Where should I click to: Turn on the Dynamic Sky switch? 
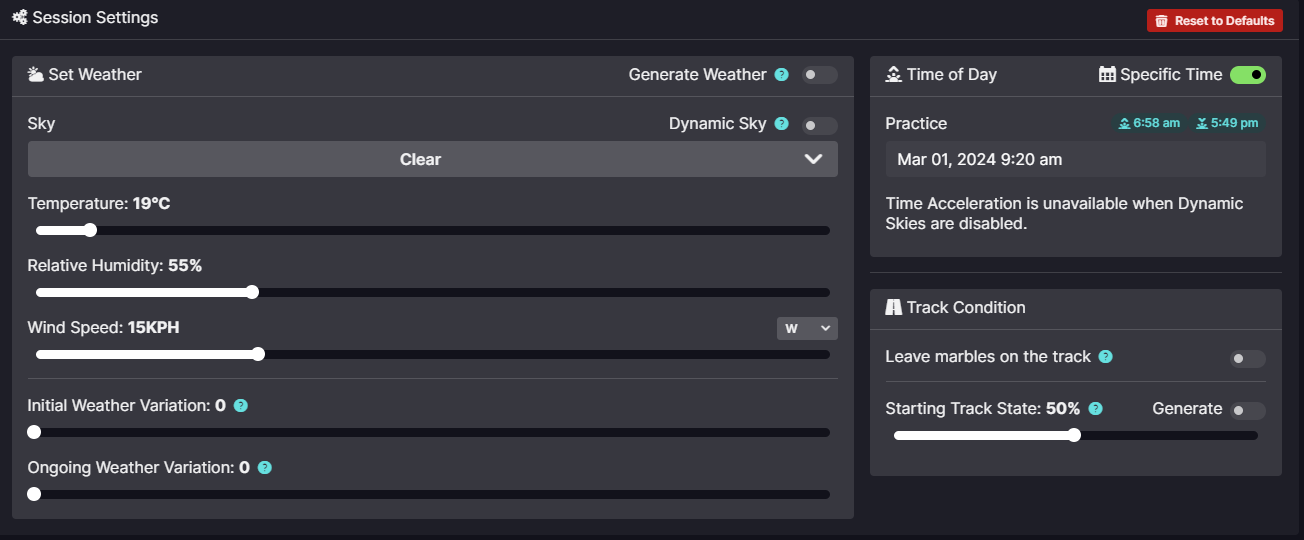click(819, 125)
